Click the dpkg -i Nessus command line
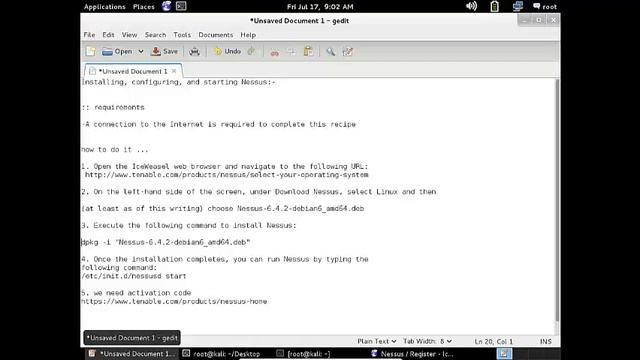Image resolution: width=640 pixels, height=360 pixels. (x=165, y=242)
